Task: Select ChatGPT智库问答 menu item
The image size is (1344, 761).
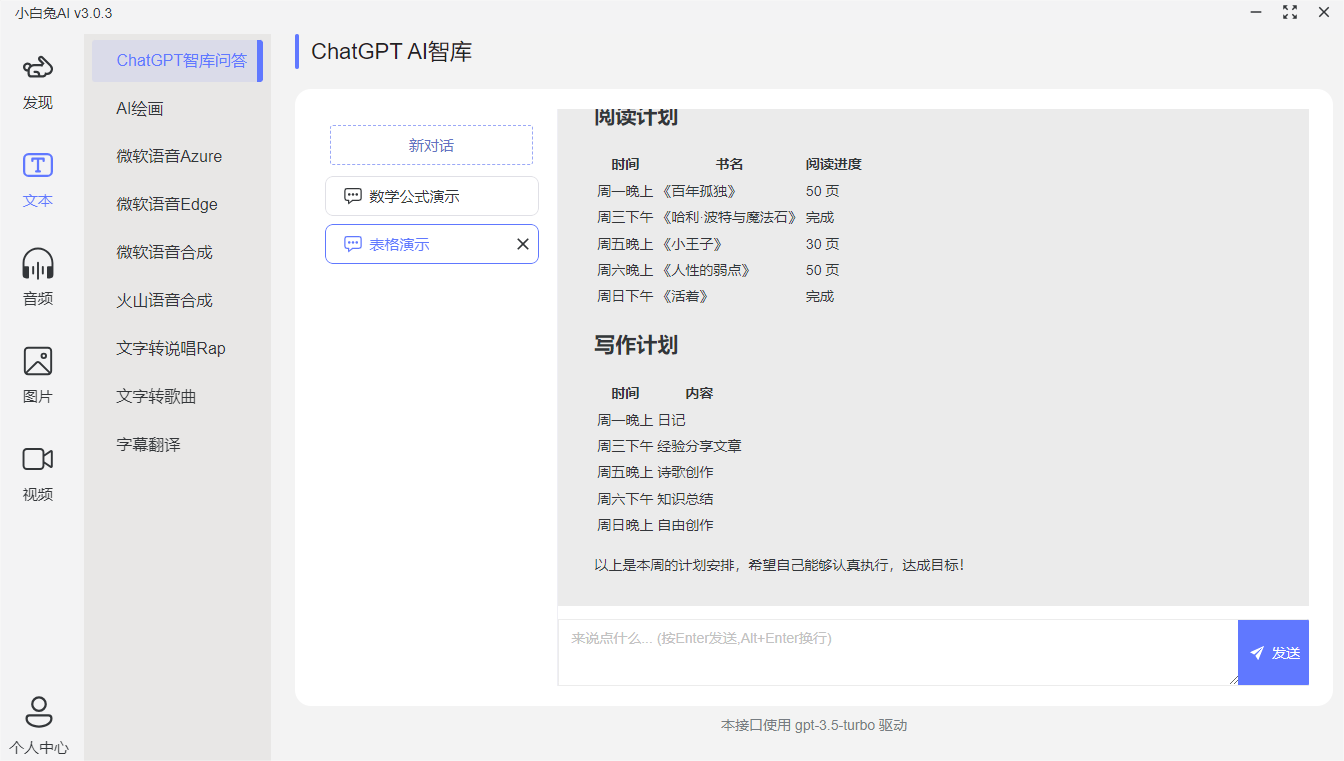Action: pos(178,60)
